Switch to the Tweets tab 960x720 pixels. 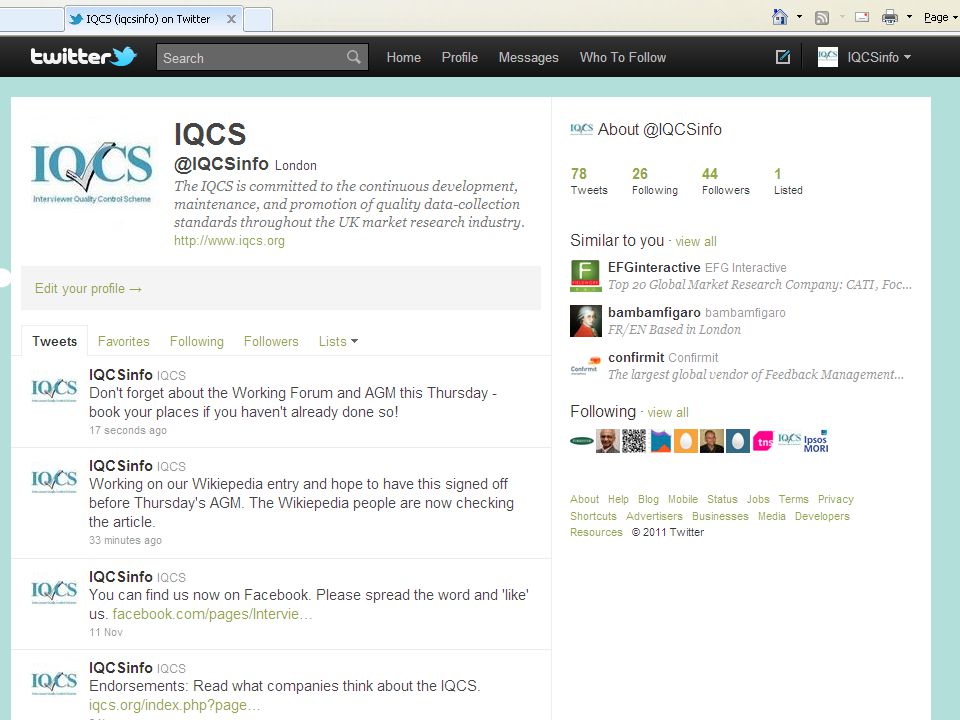54,341
